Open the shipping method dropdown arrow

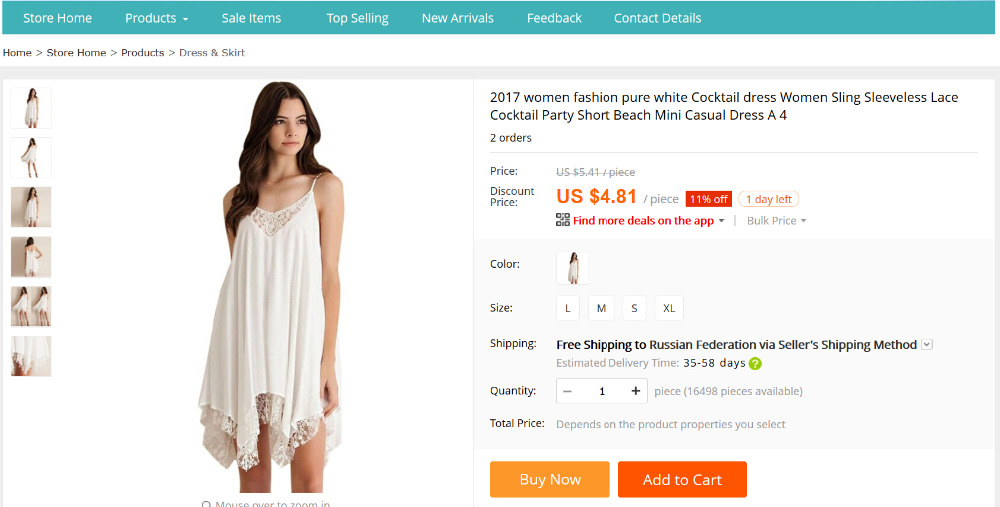(x=927, y=345)
